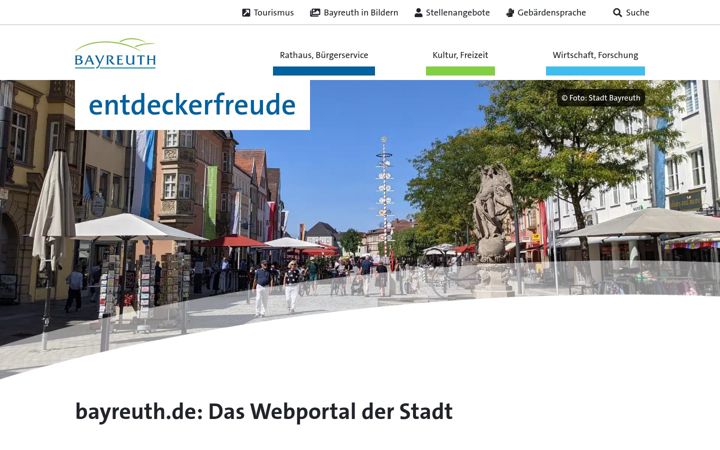Open the Bayreuth logo home link
720x450 pixels.
coord(115,54)
